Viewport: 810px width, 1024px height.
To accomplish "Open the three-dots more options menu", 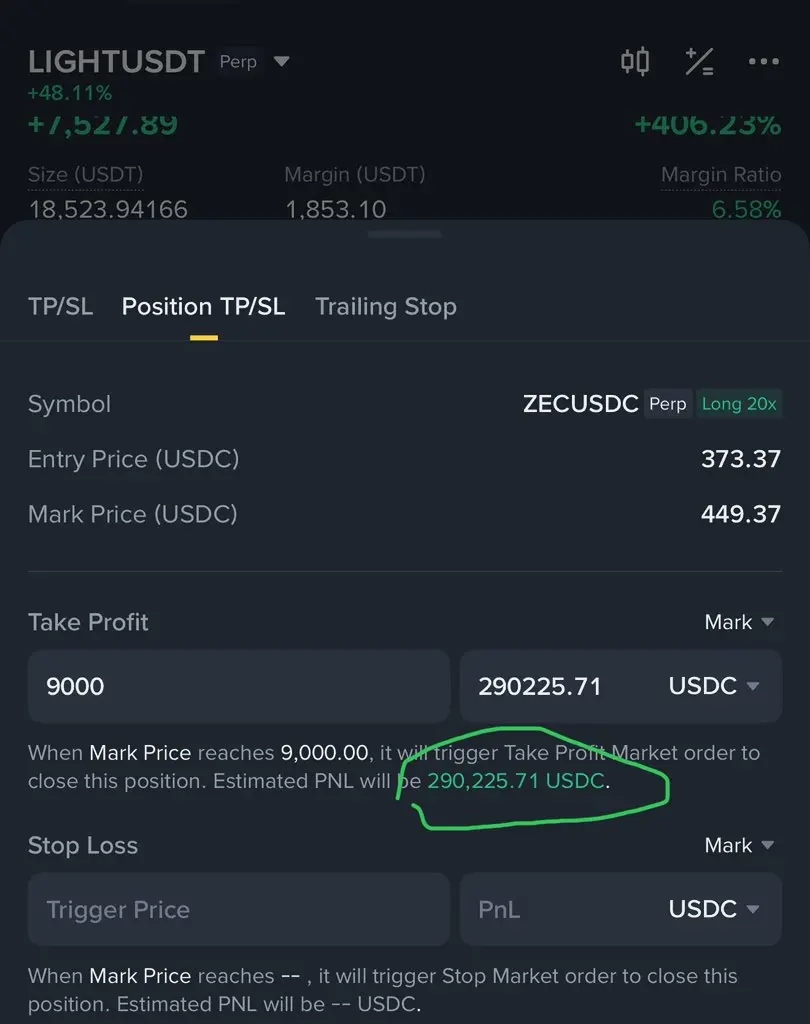I will pos(764,61).
